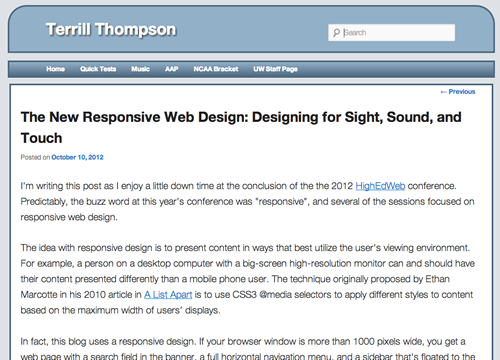Click '@media' in the CSS3 sentence
Image resolution: width=500 pixels, height=360 pixels.
point(275,295)
